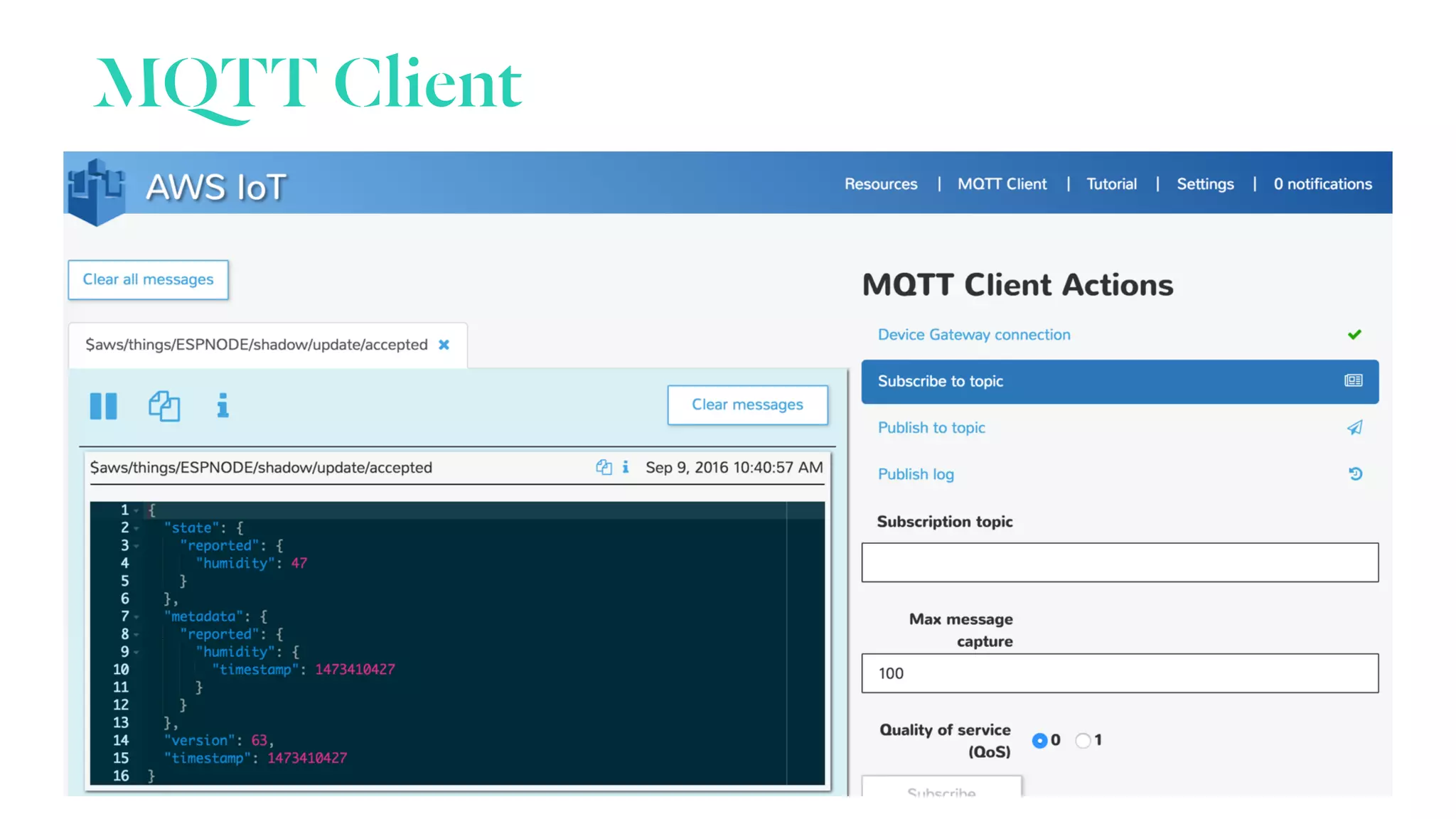Viewport: 1456px width, 819px height.
Task: Click the message topic header text
Action: (x=261, y=468)
